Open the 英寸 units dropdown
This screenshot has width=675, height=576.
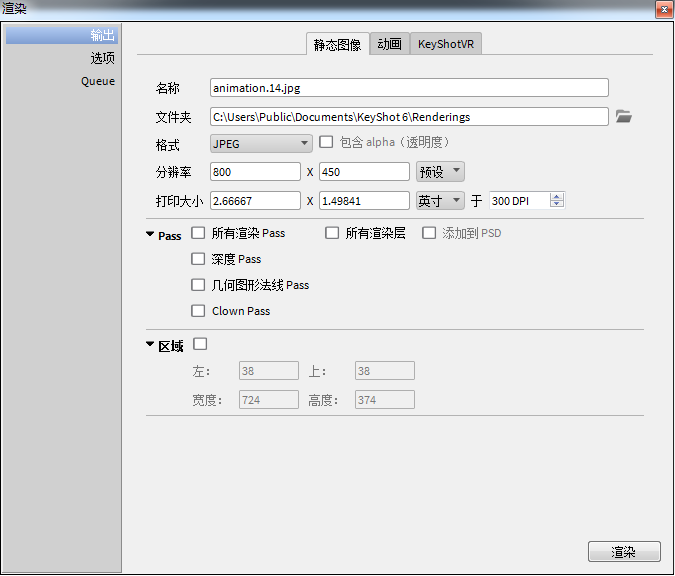(x=439, y=201)
